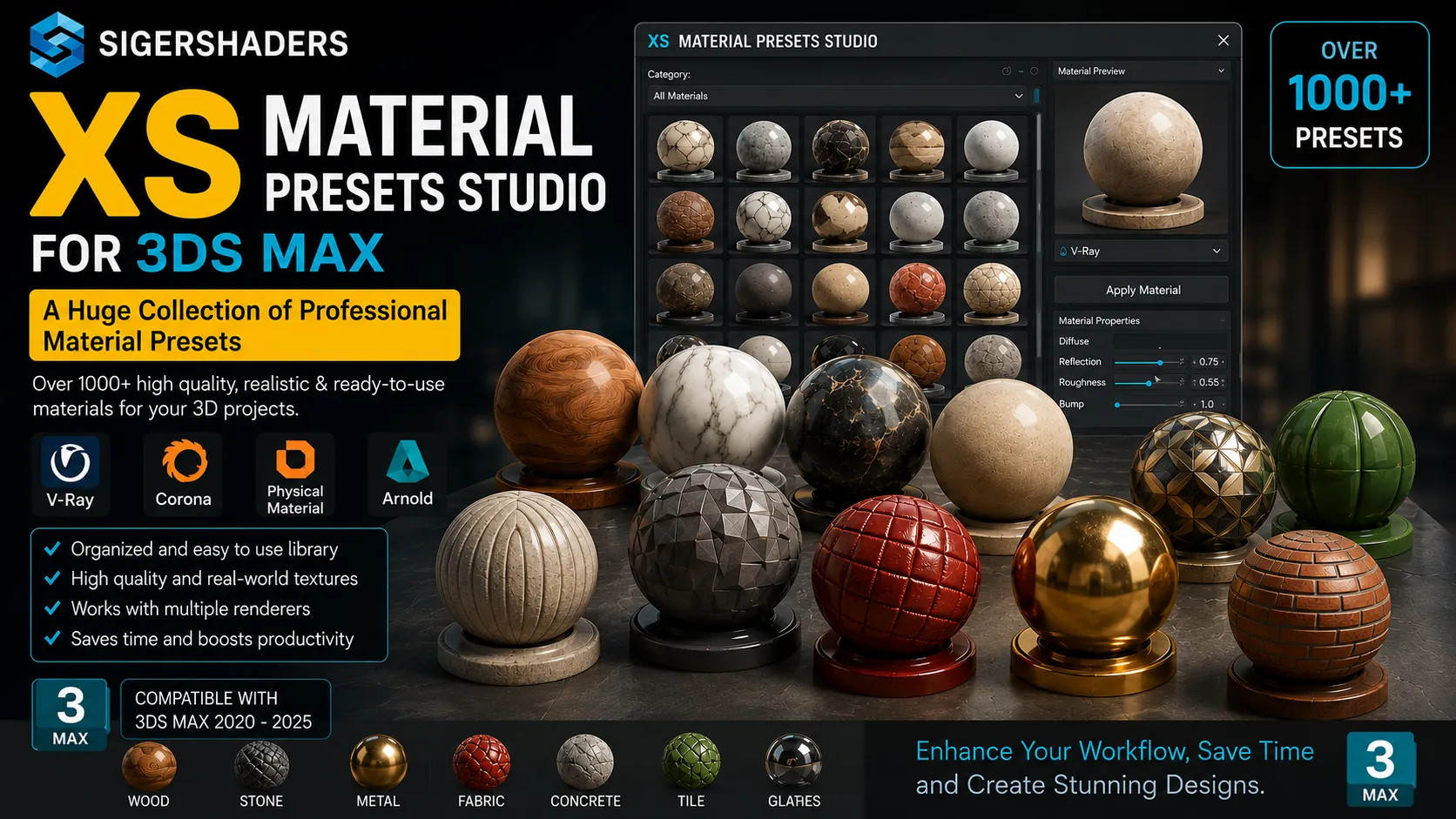Toggle the blue indicator beside the All Materials dropdown

click(1036, 96)
